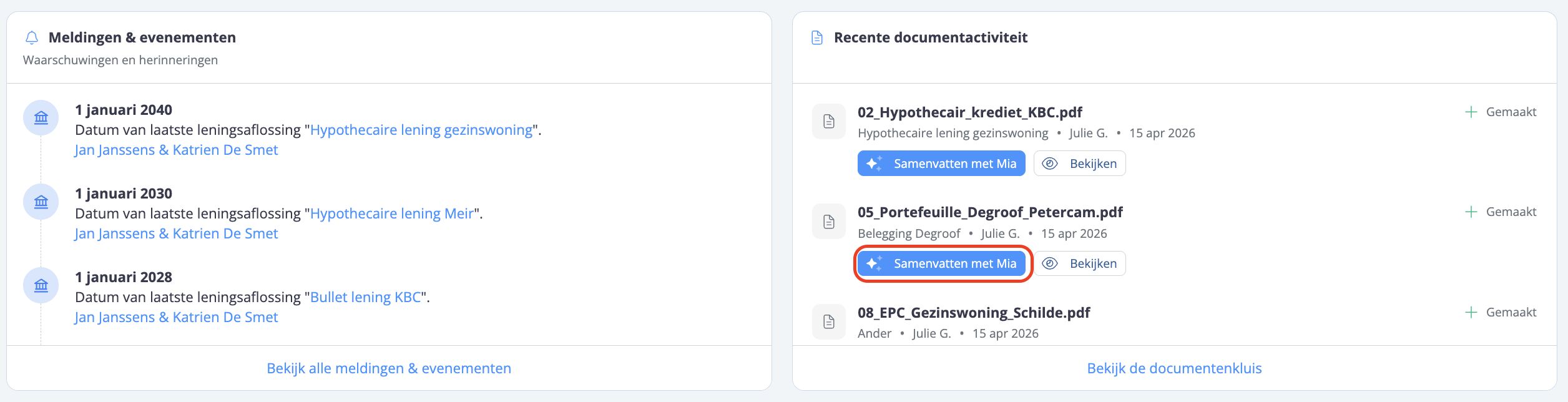Summarize the KBC hypothecair krediet with Mia

(941, 164)
